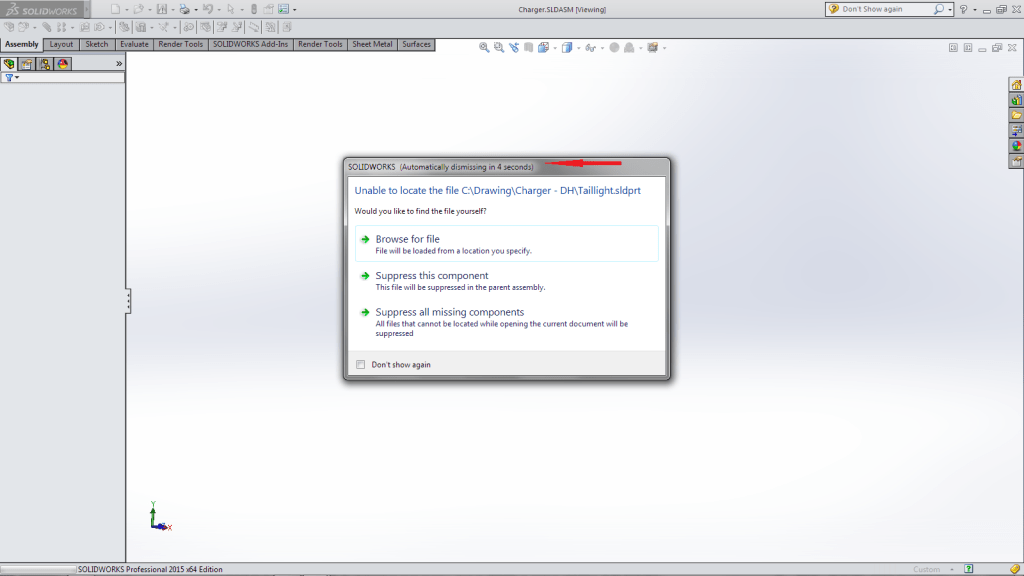The height and width of the screenshot is (576, 1024).
Task: Expand the View Orientation dropdown arrow
Action: pyautogui.click(x=555, y=46)
